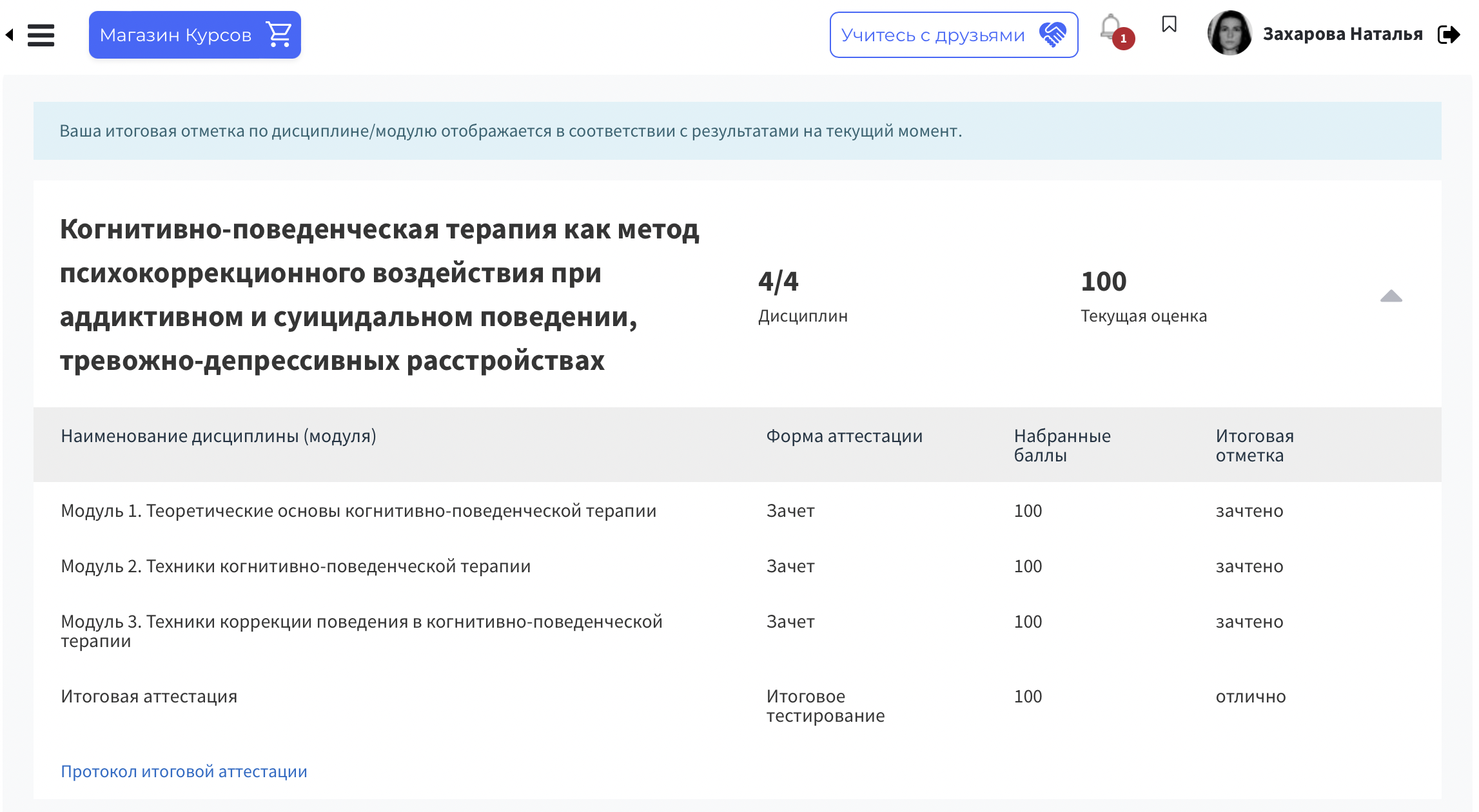
Task: Open notifications bell icon
Action: click(x=1110, y=27)
